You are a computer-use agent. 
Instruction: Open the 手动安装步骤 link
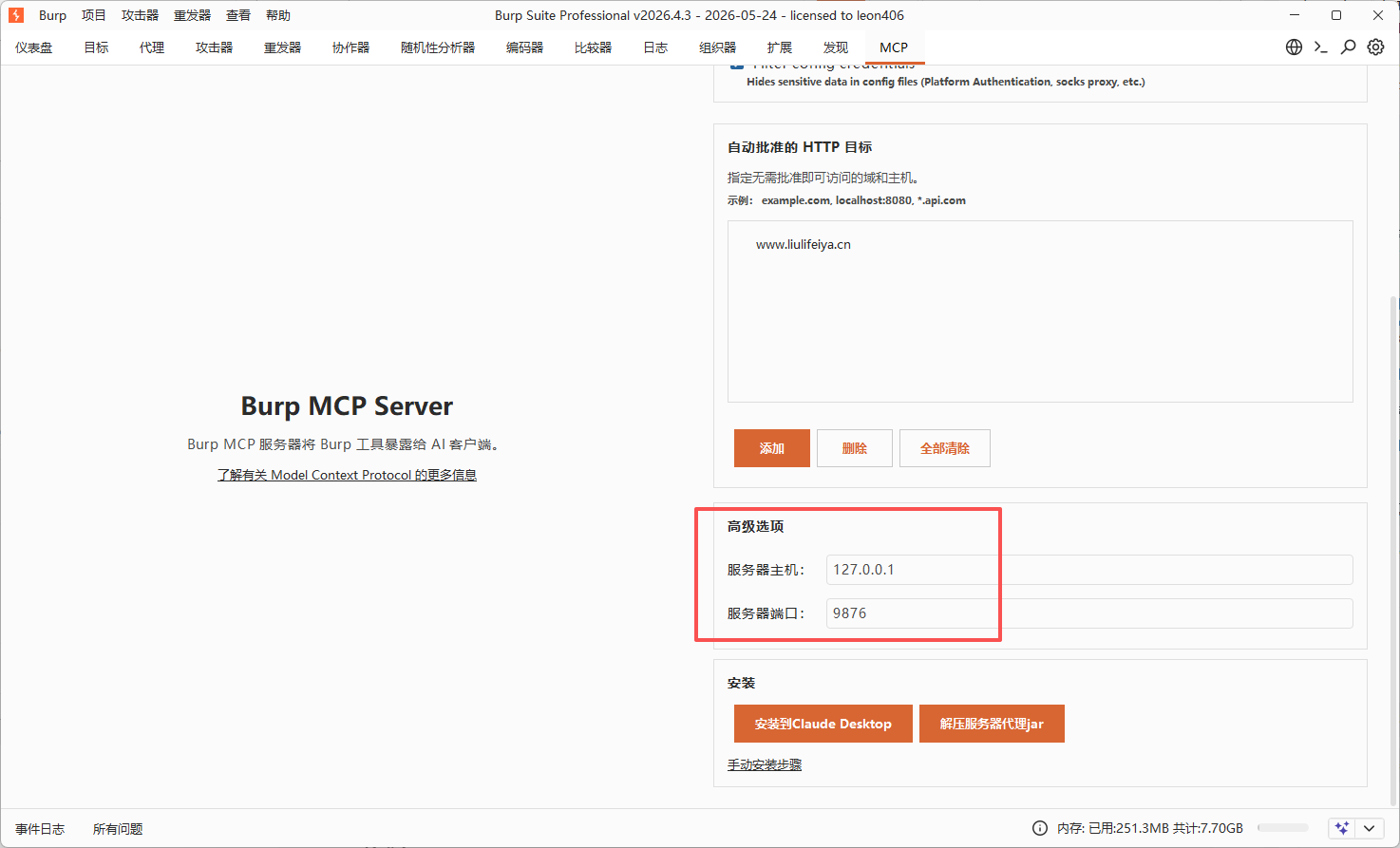click(x=765, y=764)
